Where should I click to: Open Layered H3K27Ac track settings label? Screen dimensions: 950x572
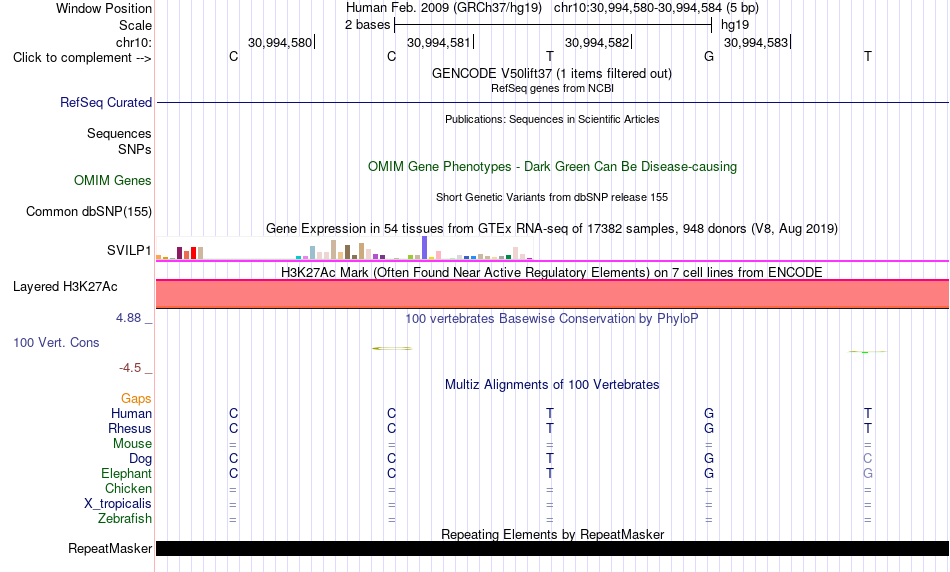click(65, 287)
